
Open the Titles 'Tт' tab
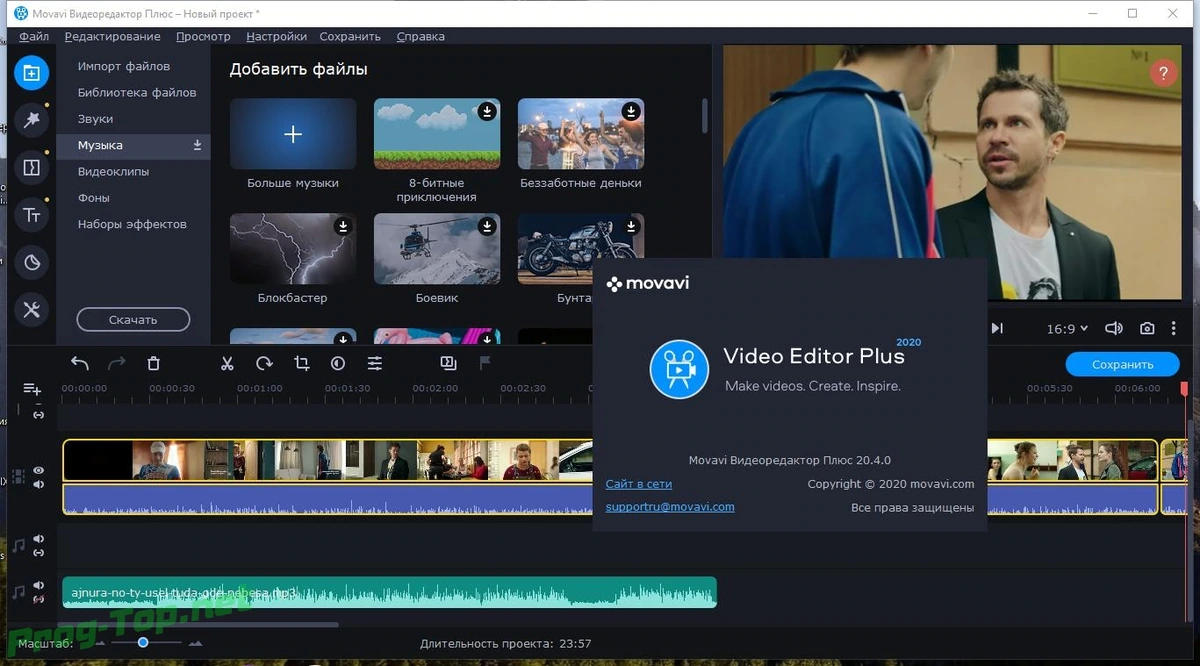click(x=31, y=215)
